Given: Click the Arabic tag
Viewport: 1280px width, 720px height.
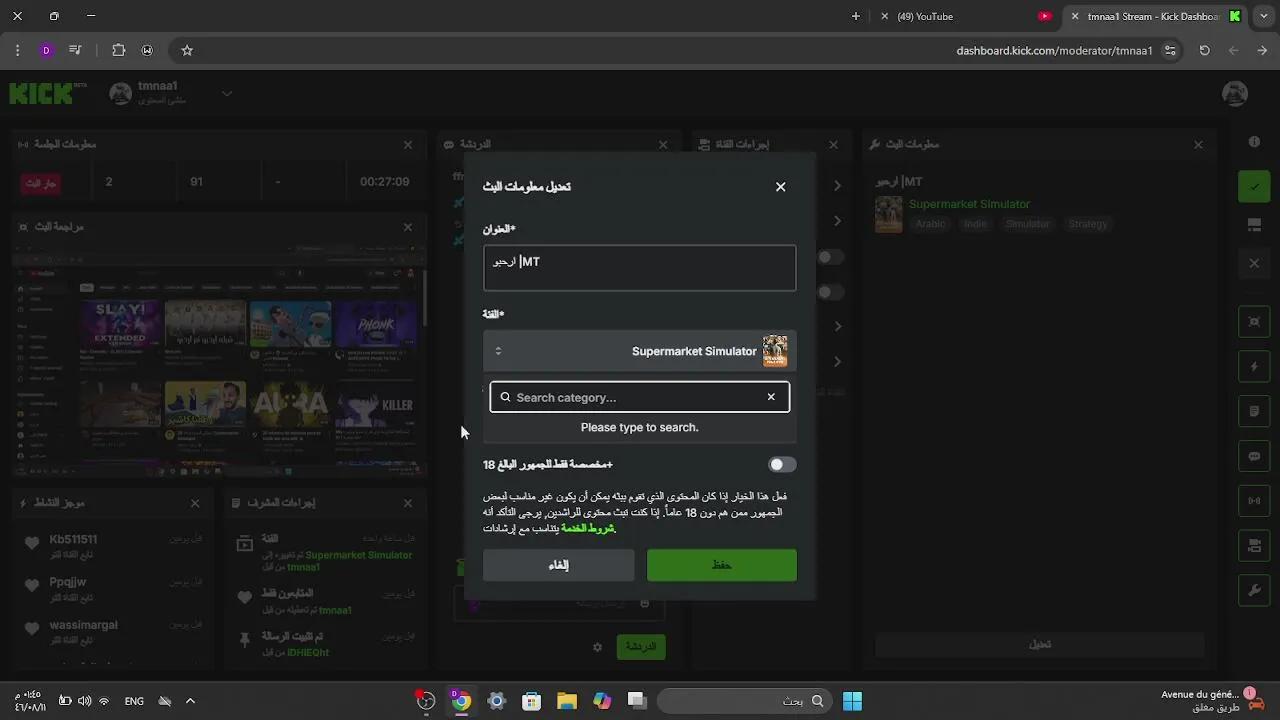Looking at the screenshot, I should pos(930,224).
